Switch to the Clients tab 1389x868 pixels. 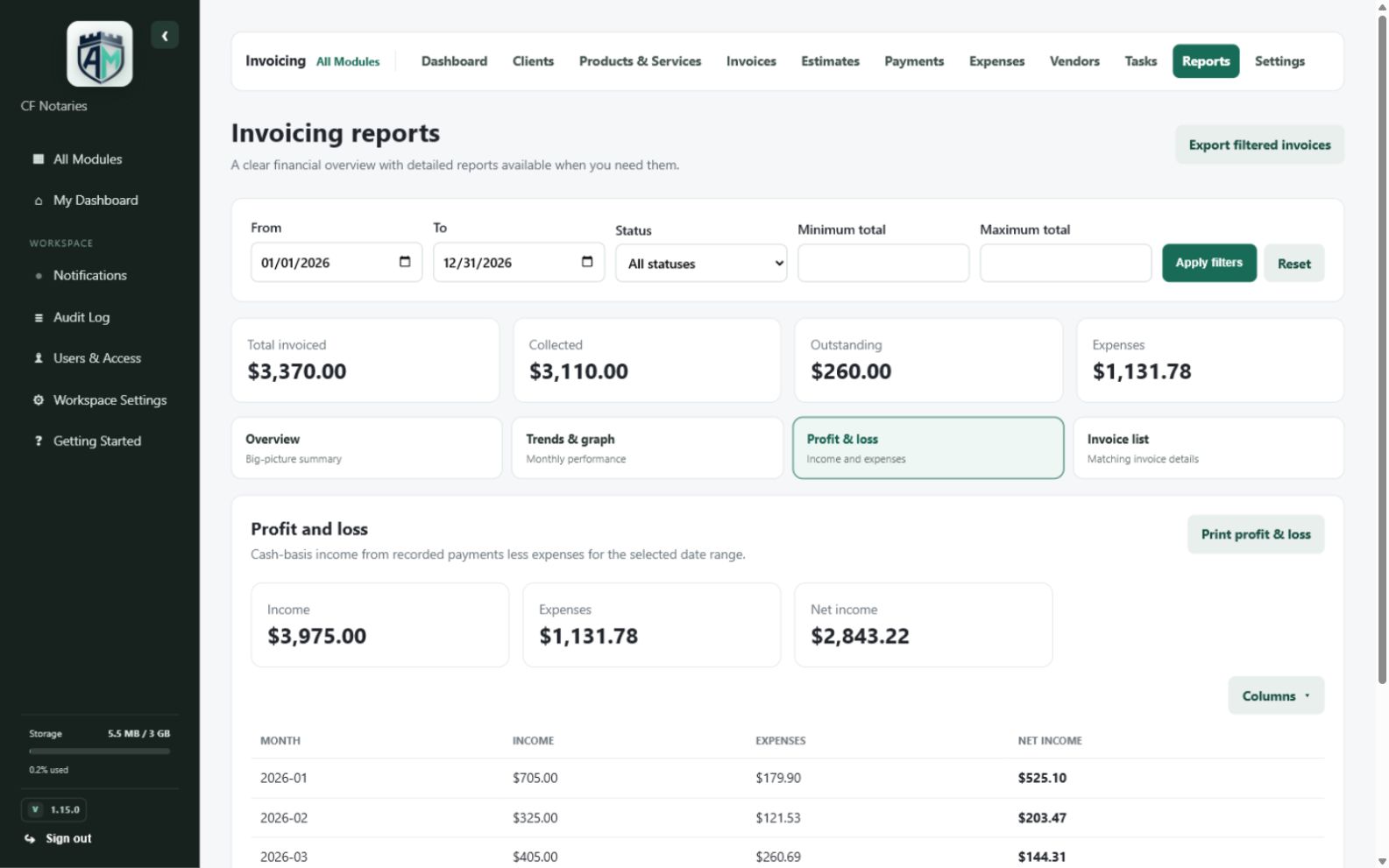[x=533, y=61]
